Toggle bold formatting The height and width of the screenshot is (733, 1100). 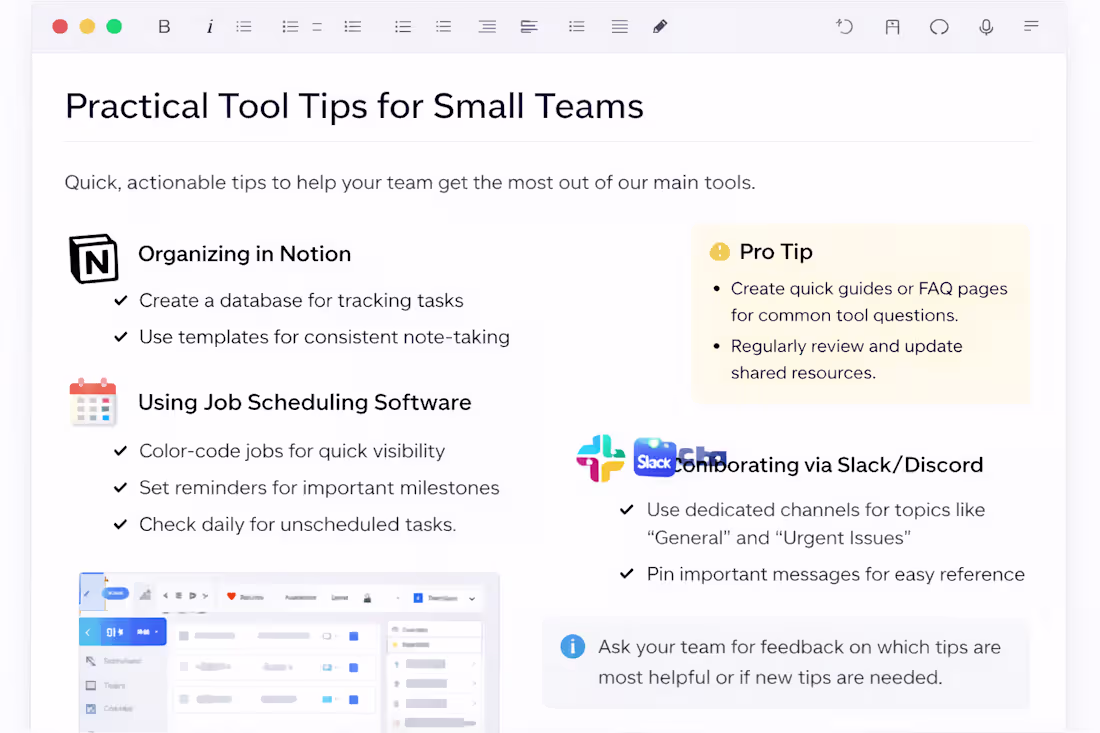tap(164, 26)
